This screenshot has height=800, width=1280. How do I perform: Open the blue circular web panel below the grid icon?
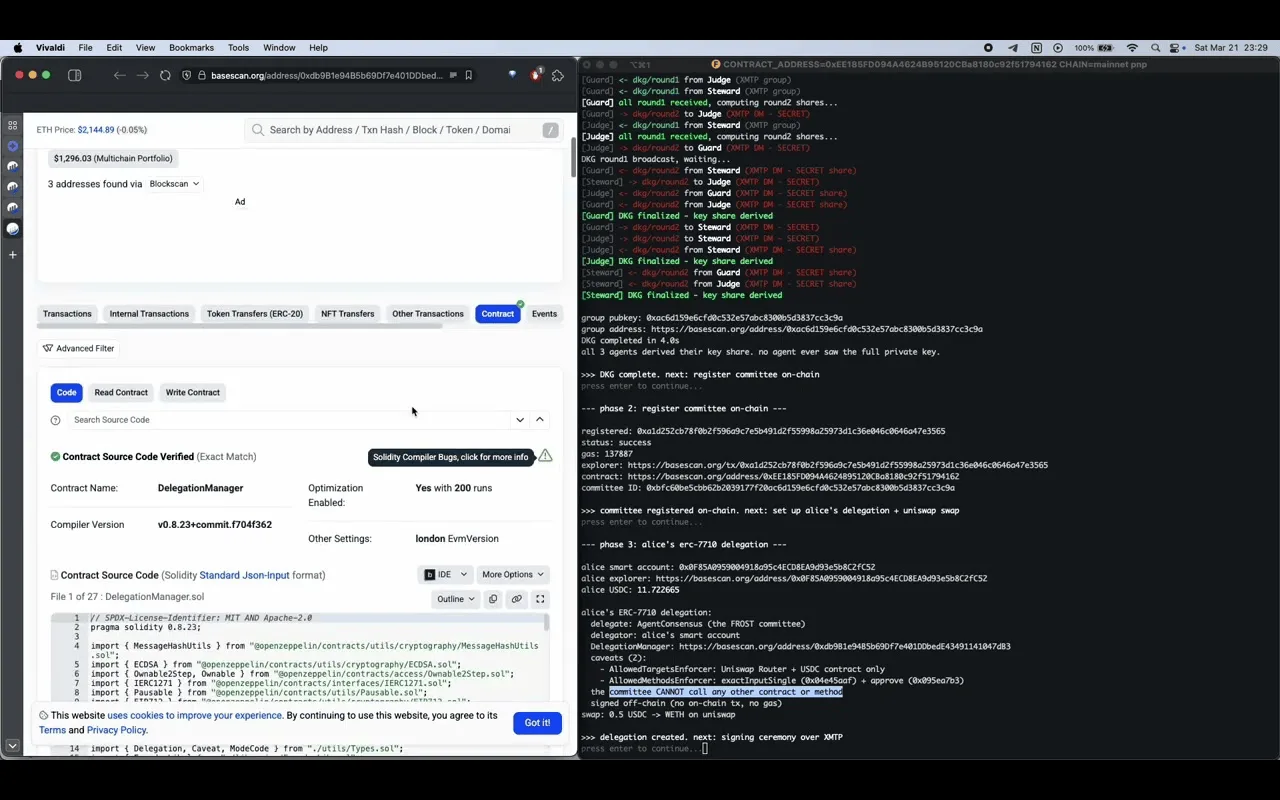(12, 146)
